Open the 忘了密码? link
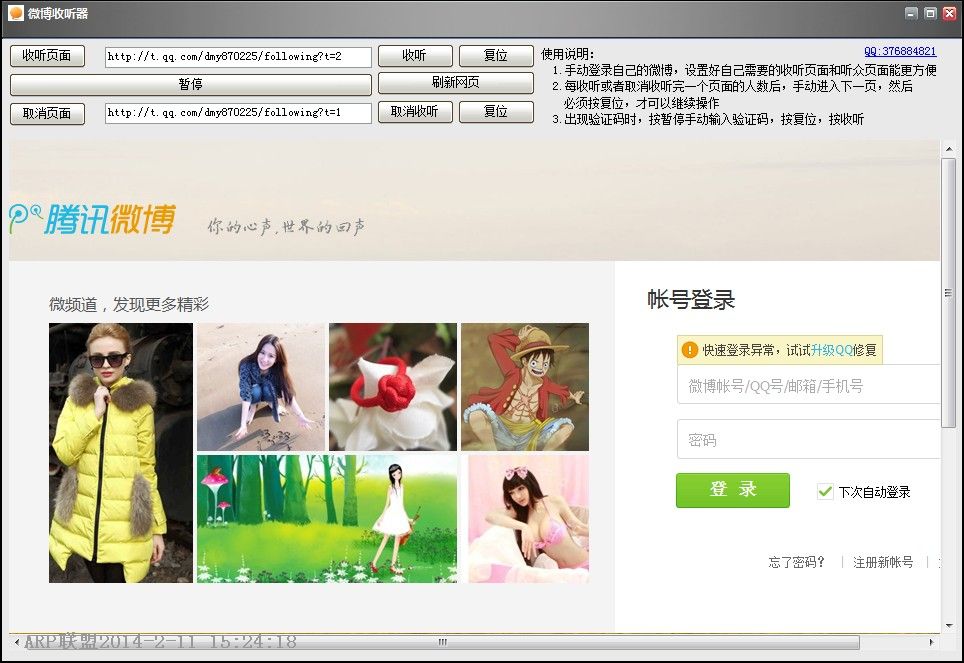Viewport: 964px width, 663px height. click(796, 562)
